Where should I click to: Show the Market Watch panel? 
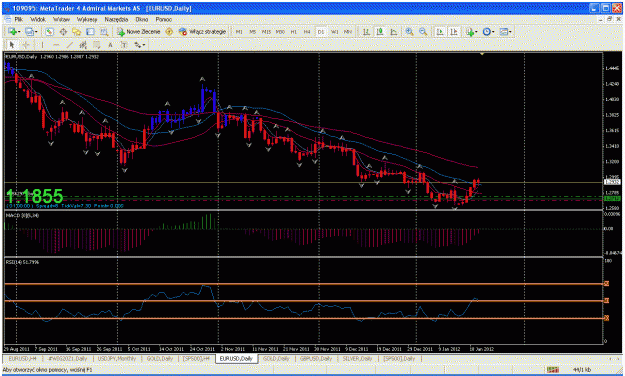pyautogui.click(x=49, y=31)
